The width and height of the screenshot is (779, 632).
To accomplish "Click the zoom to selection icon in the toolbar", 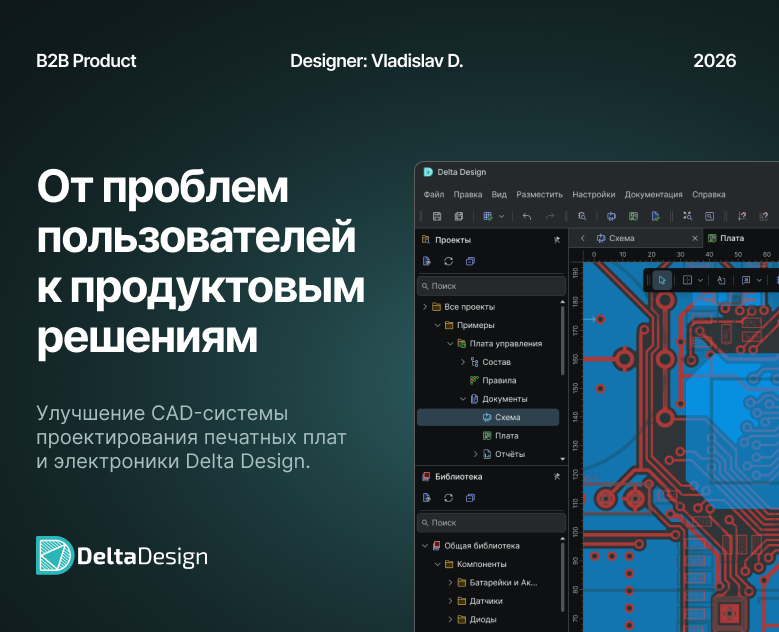I will click(x=687, y=216).
